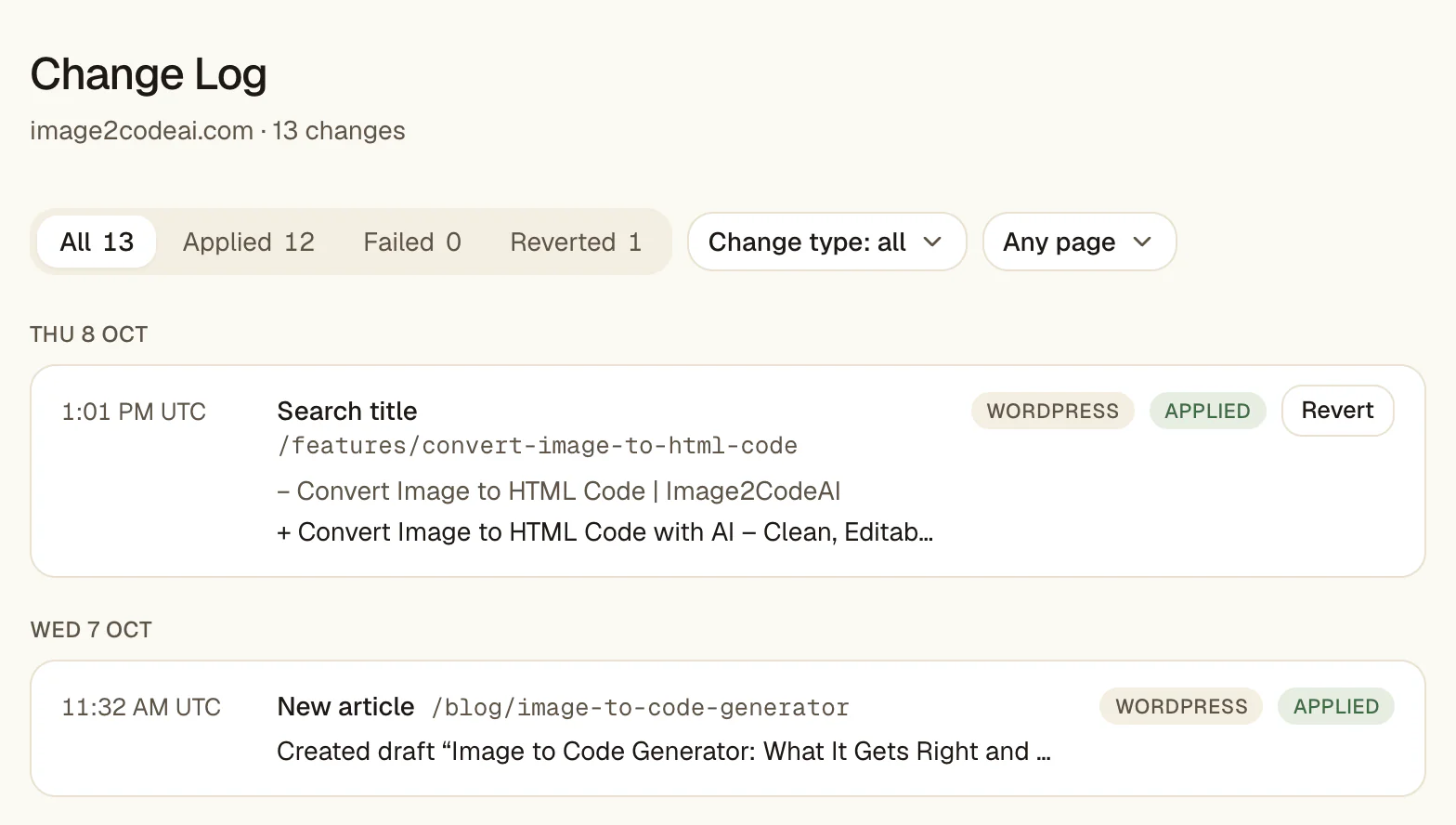Click the "Created draft" description text
Viewport: 1456px width, 825px height.
click(664, 751)
